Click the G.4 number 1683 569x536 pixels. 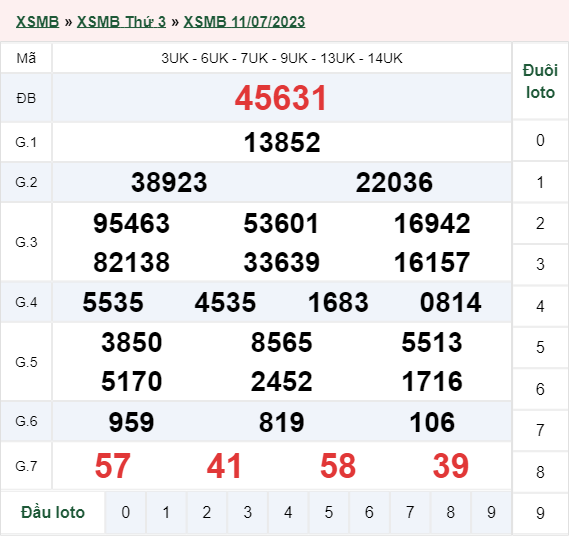coord(338,302)
